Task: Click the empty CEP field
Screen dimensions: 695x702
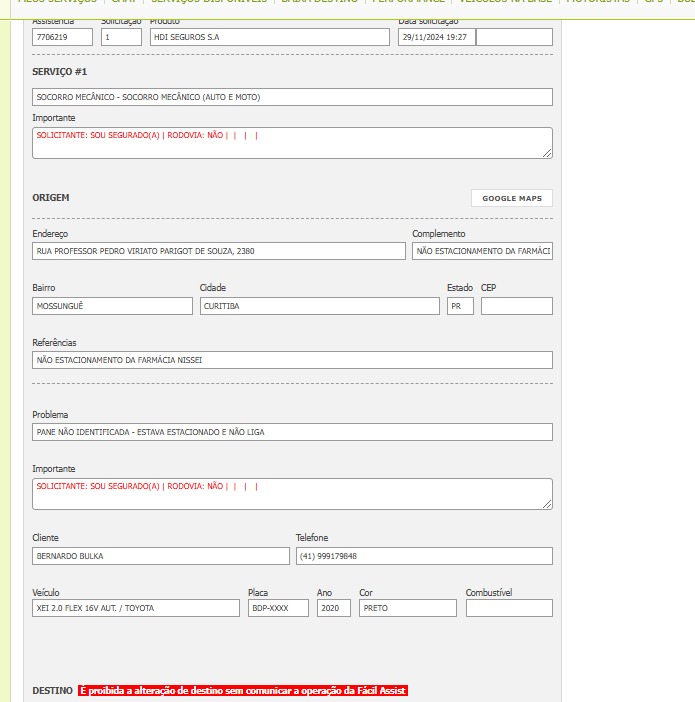Action: [x=517, y=306]
